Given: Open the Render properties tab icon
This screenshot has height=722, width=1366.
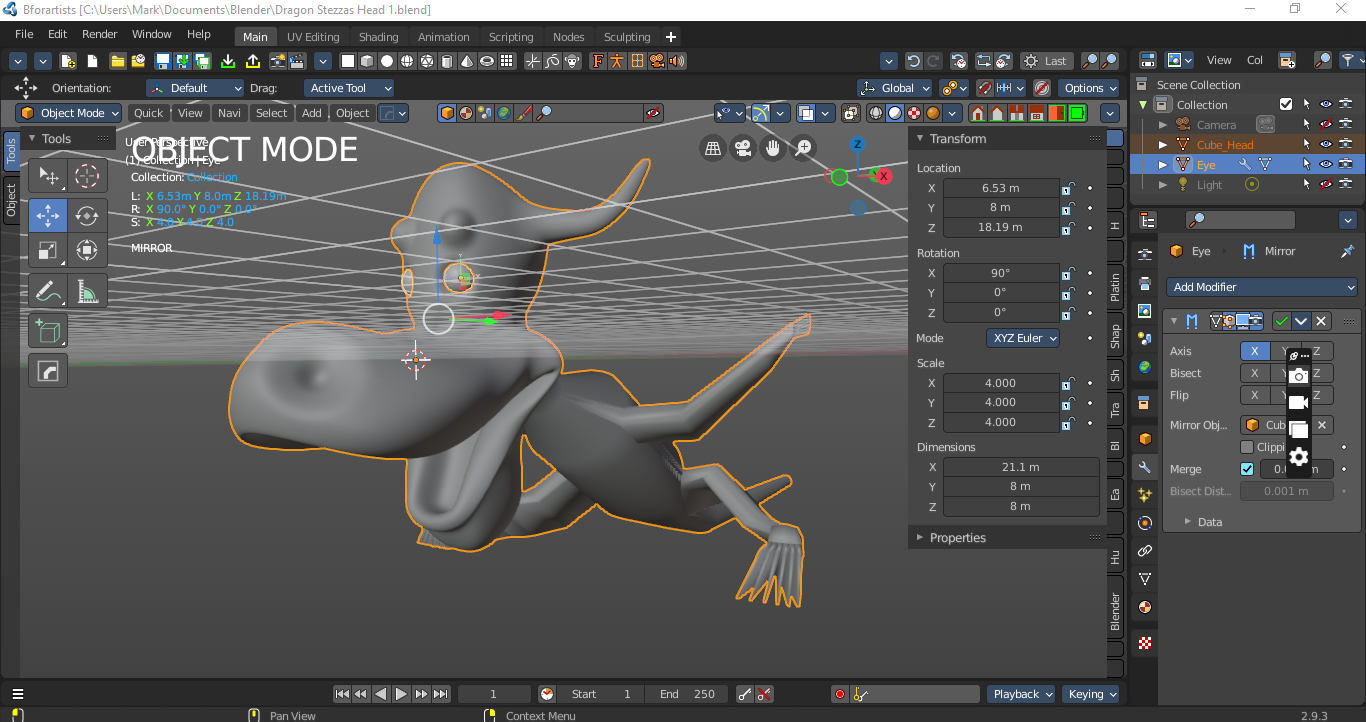Looking at the screenshot, I should tap(1145, 255).
